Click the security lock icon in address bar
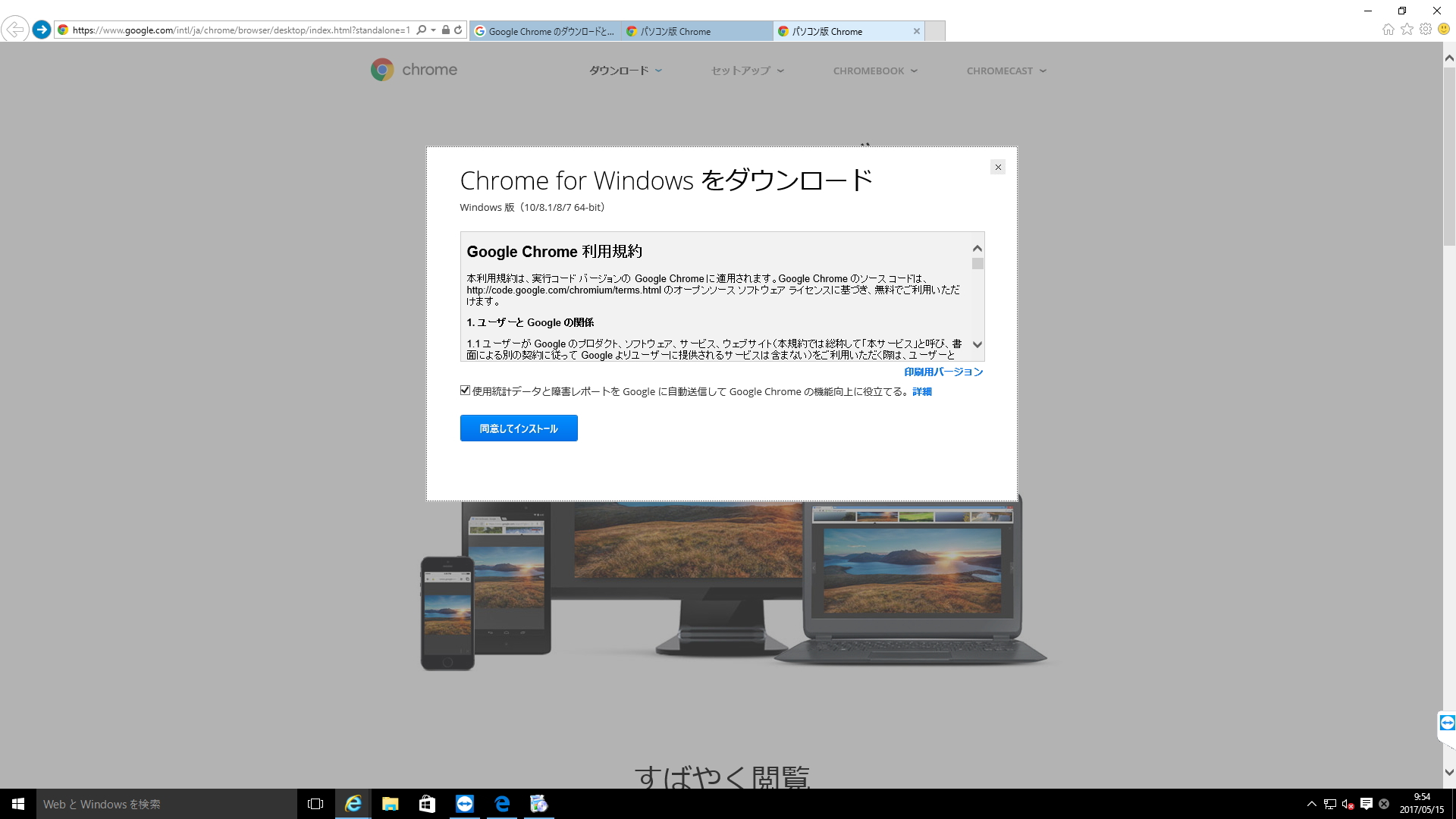Image resolution: width=1456 pixels, height=819 pixels. pos(446,30)
